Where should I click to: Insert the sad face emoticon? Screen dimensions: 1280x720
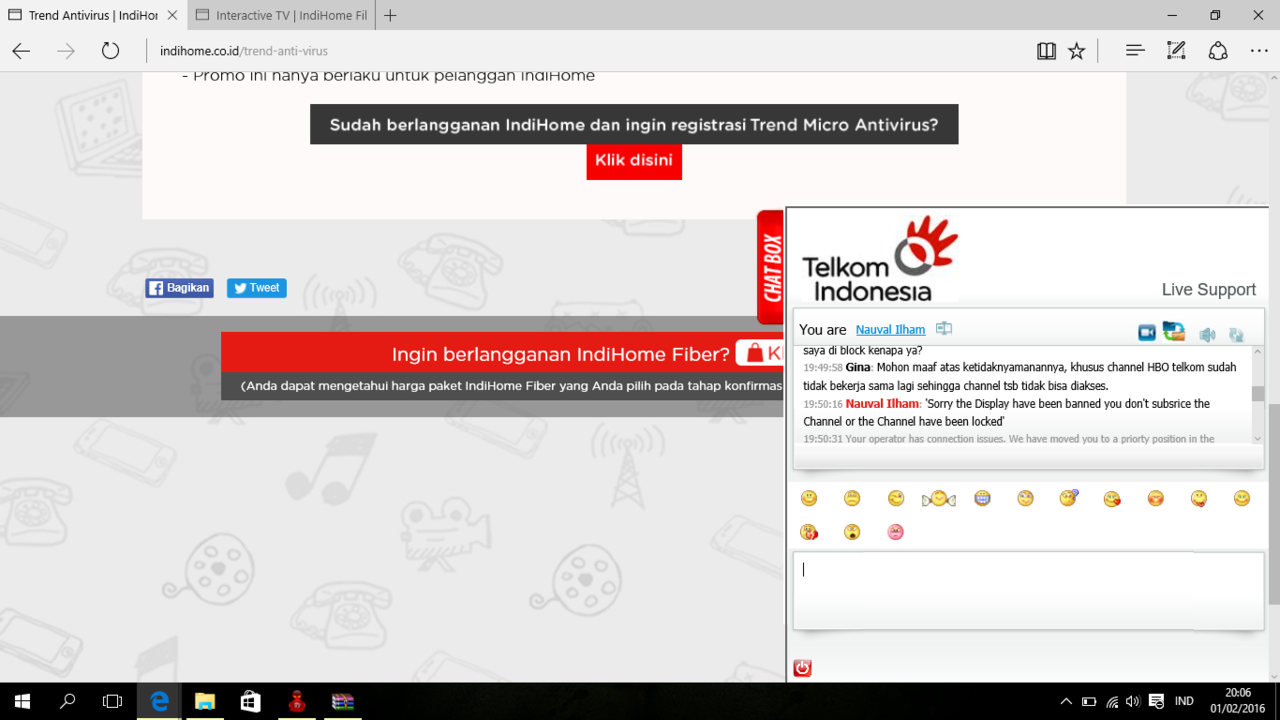coord(852,498)
